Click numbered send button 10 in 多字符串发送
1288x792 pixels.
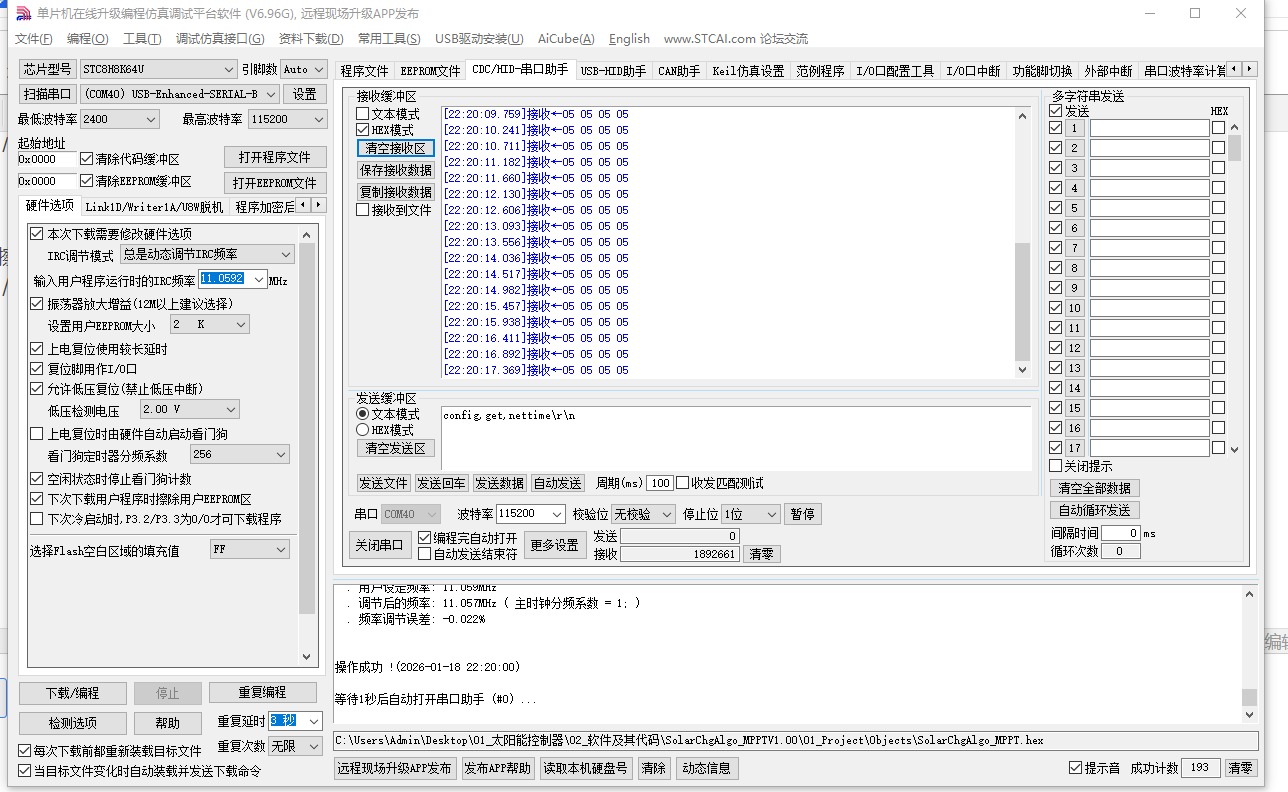coord(1075,308)
